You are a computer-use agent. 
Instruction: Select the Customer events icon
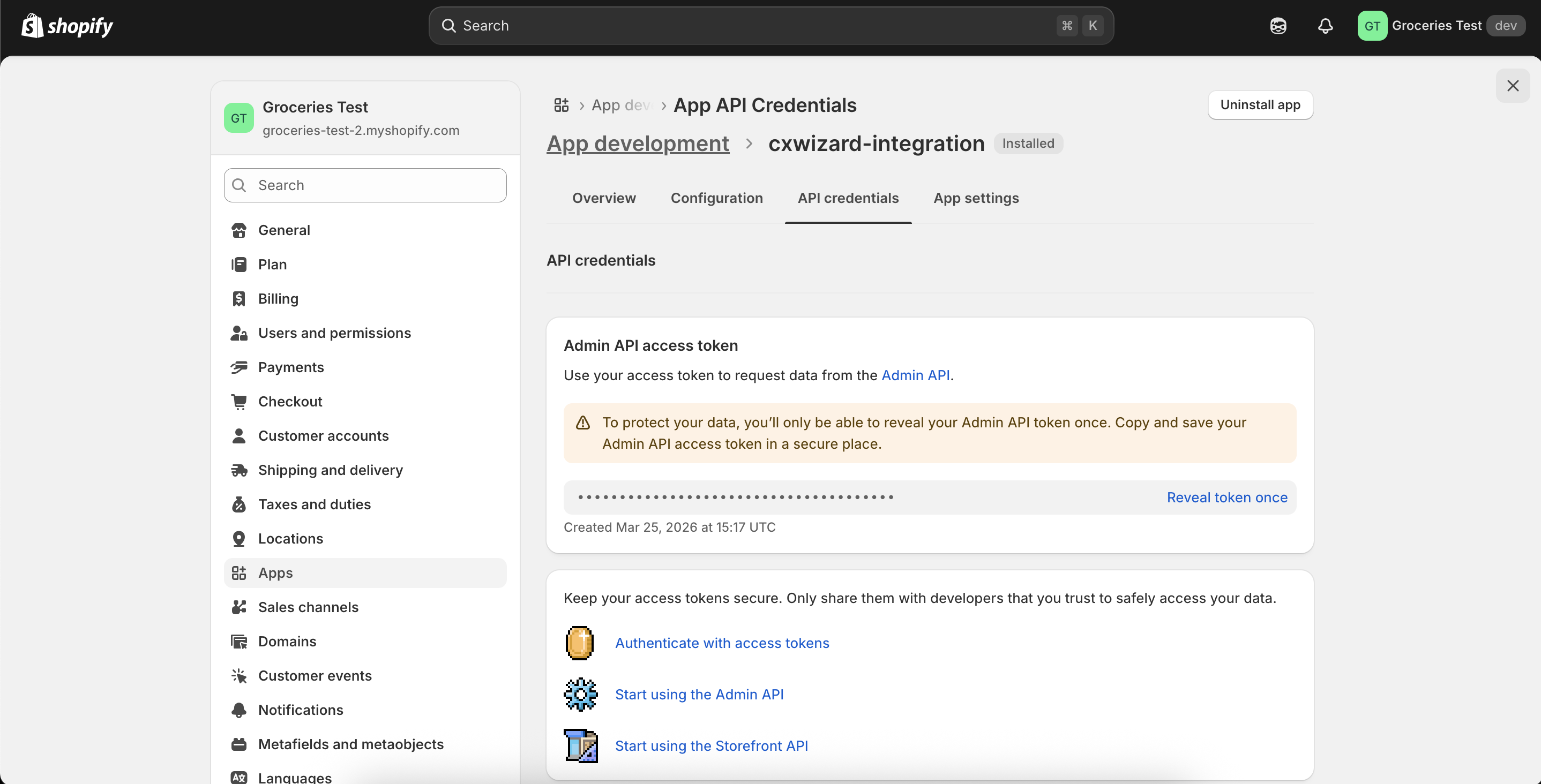240,675
